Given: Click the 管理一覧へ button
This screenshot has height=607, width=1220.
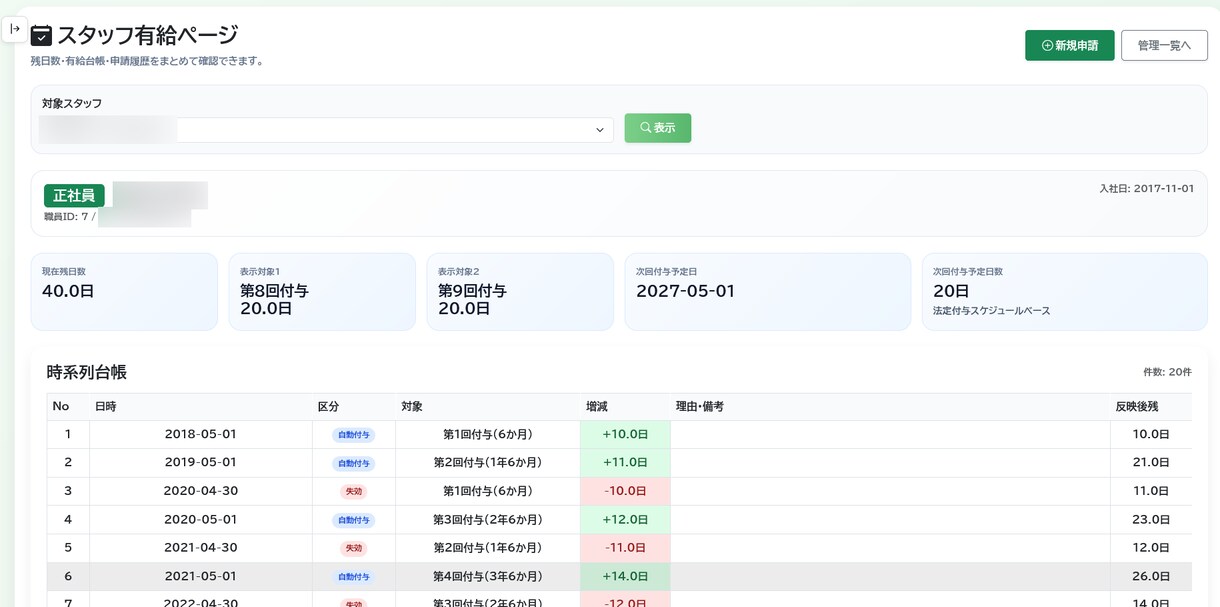Looking at the screenshot, I should coord(1164,45).
